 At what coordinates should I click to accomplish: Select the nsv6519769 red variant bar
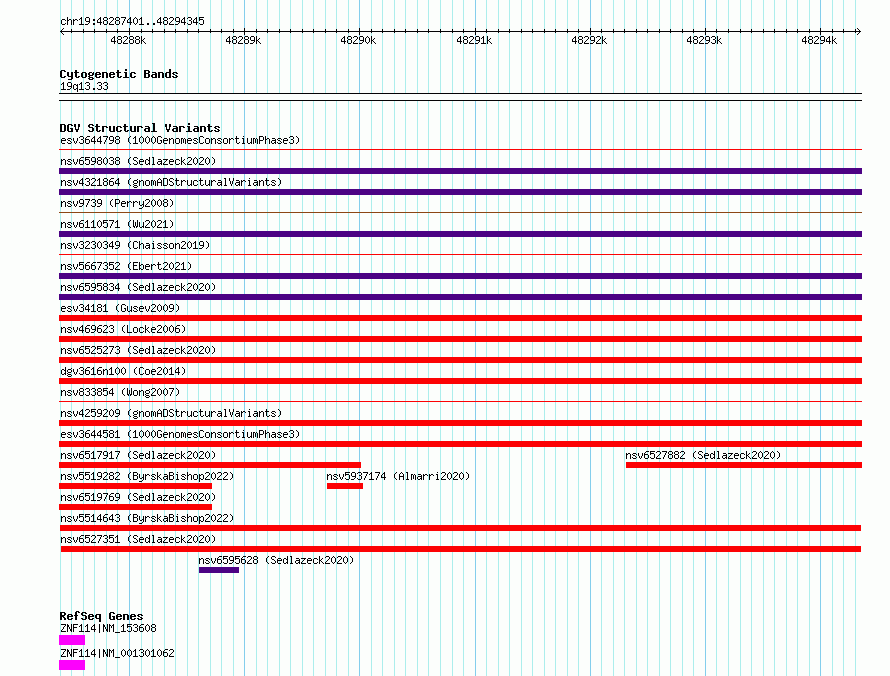[136, 507]
